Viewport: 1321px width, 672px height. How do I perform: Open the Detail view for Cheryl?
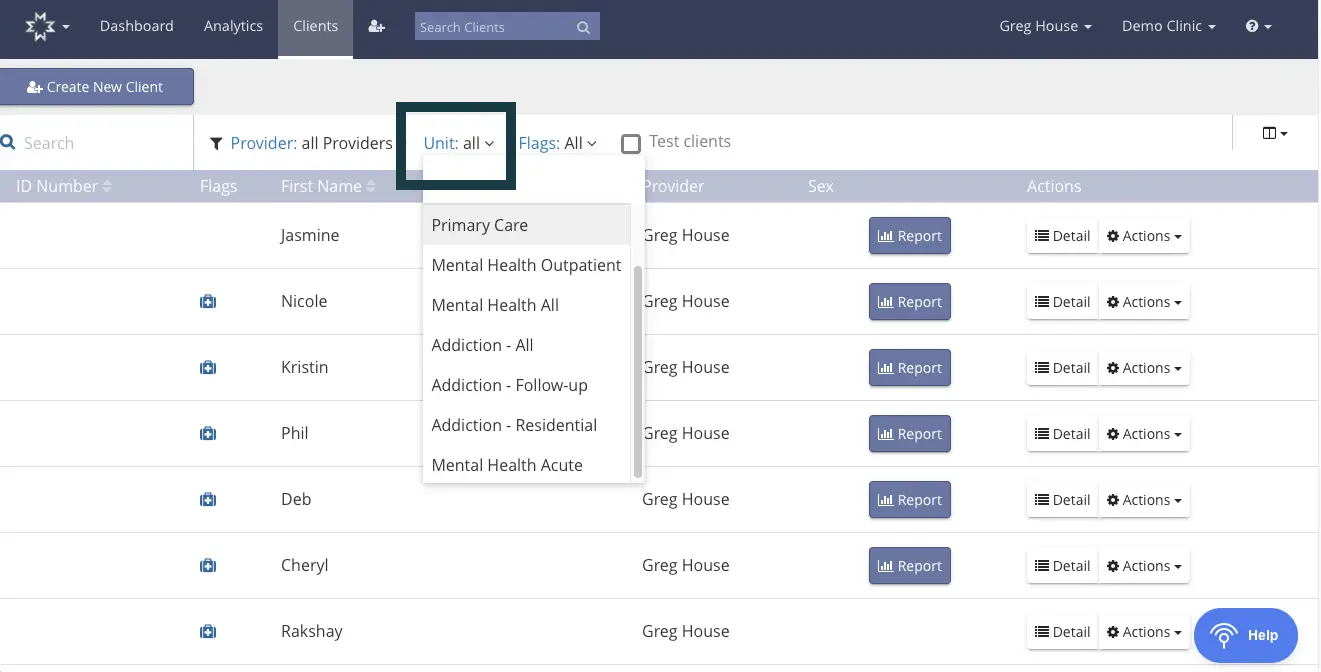1061,565
